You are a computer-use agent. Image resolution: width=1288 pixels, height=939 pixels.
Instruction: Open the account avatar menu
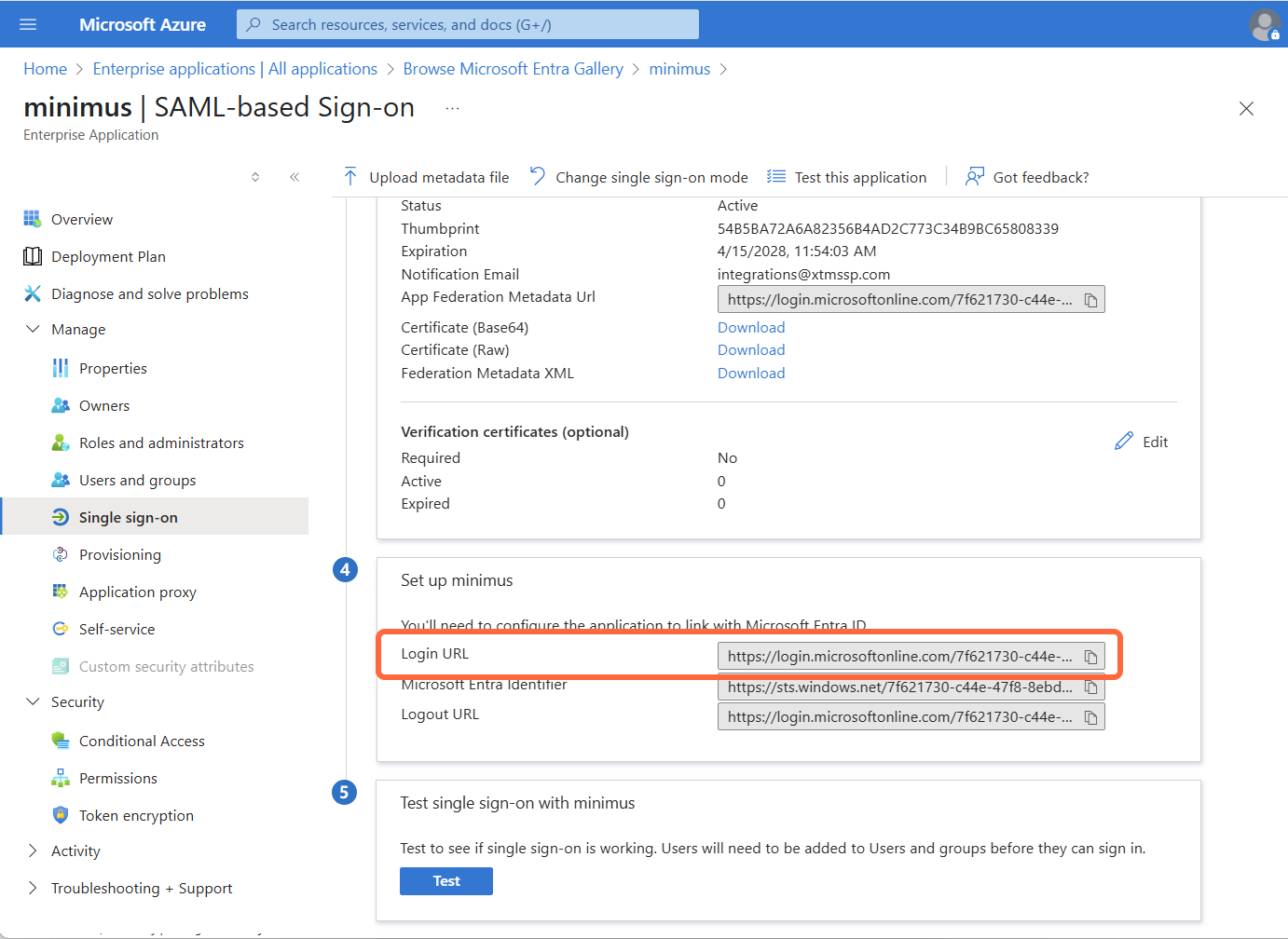tap(1263, 23)
